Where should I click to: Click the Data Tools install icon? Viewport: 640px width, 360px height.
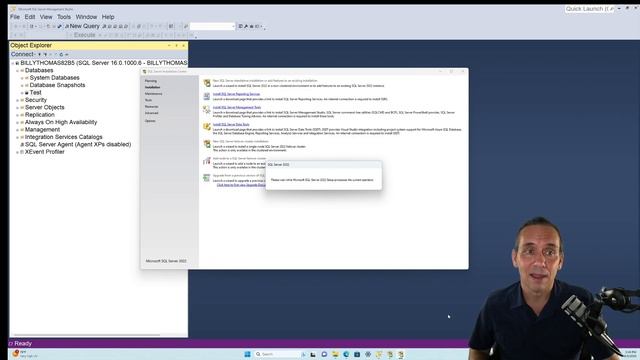pos(207,127)
